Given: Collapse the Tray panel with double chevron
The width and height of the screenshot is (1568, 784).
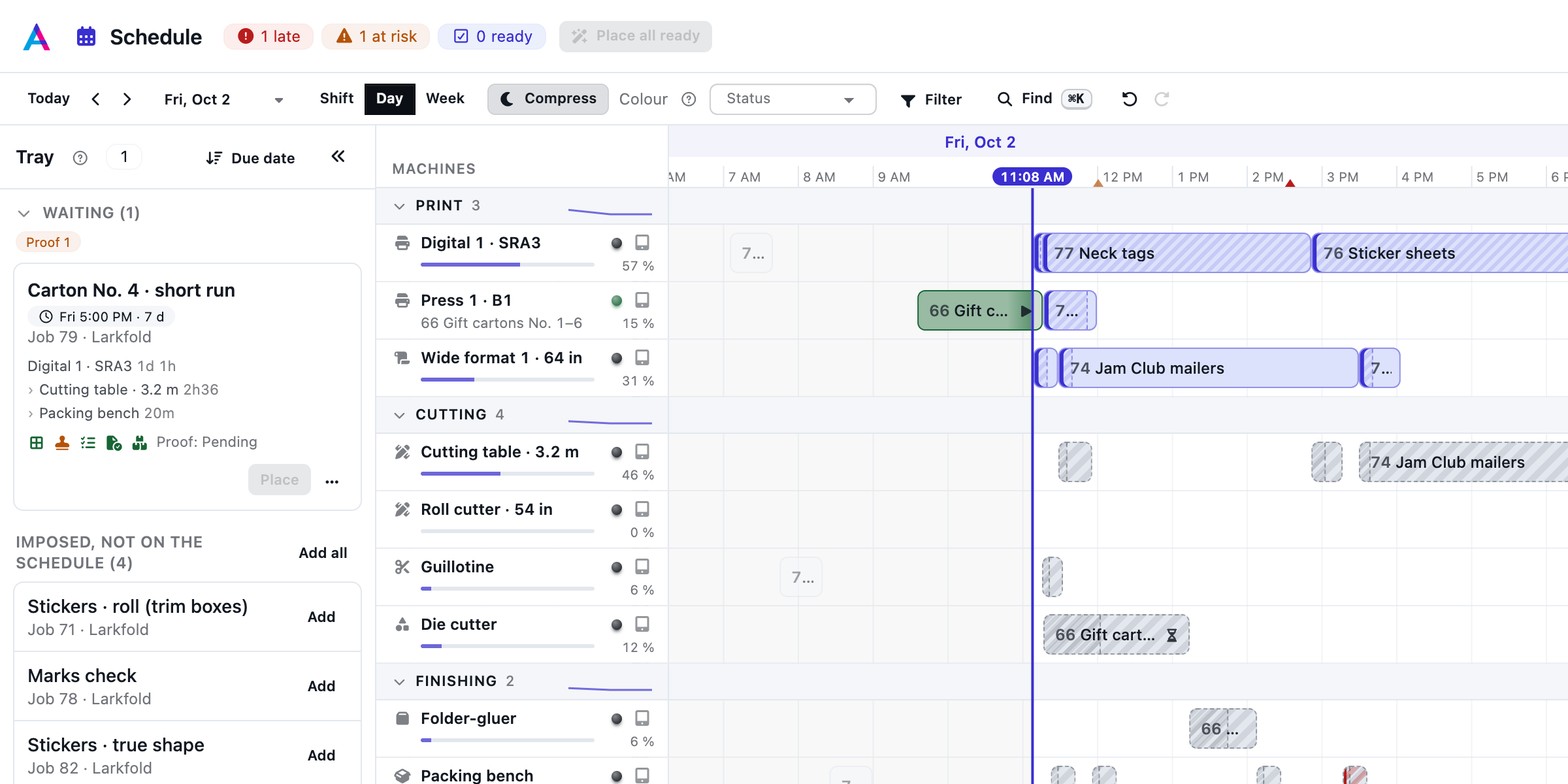Looking at the screenshot, I should tap(338, 157).
